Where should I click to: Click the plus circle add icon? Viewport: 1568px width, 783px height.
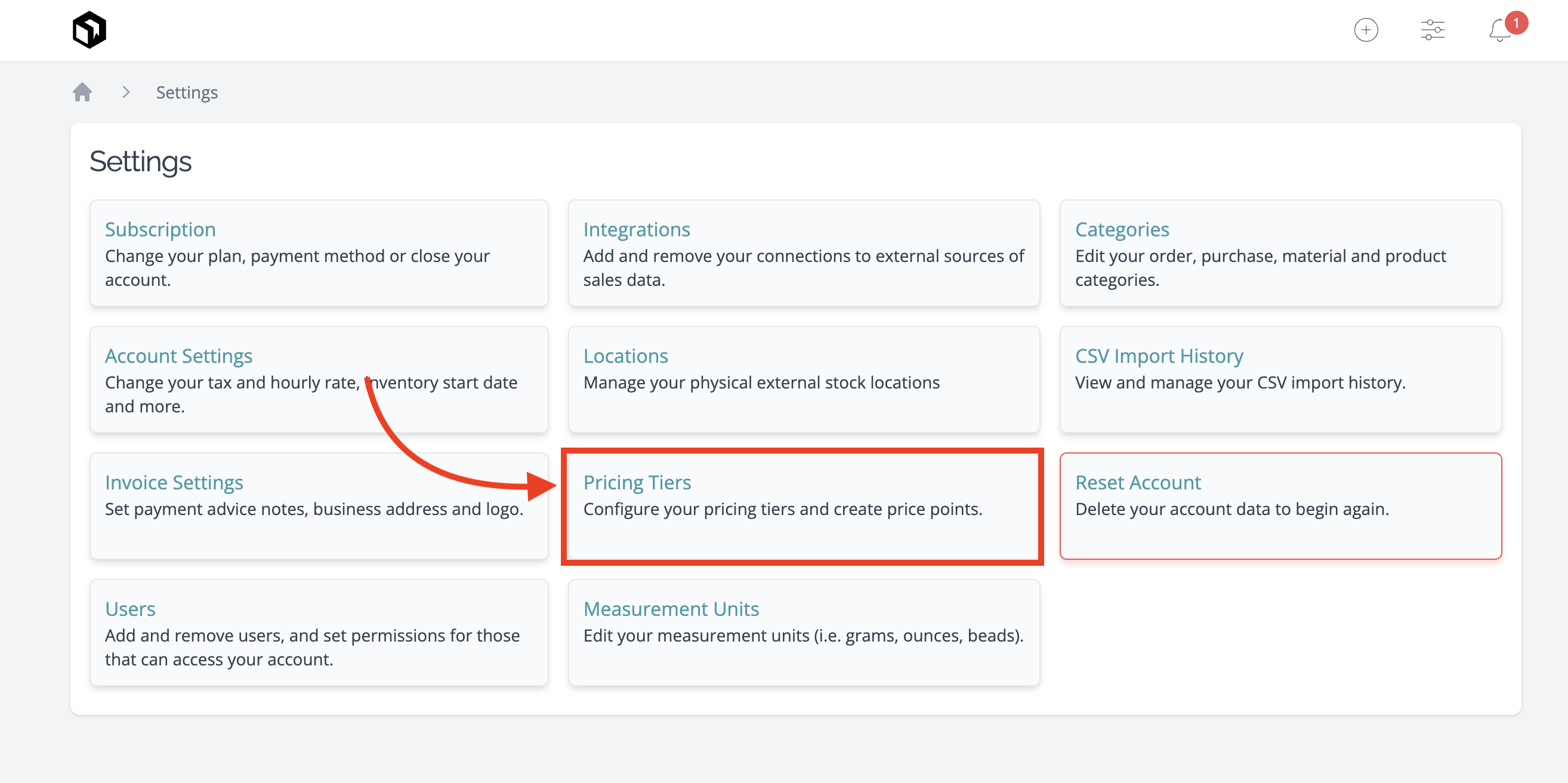tap(1365, 30)
